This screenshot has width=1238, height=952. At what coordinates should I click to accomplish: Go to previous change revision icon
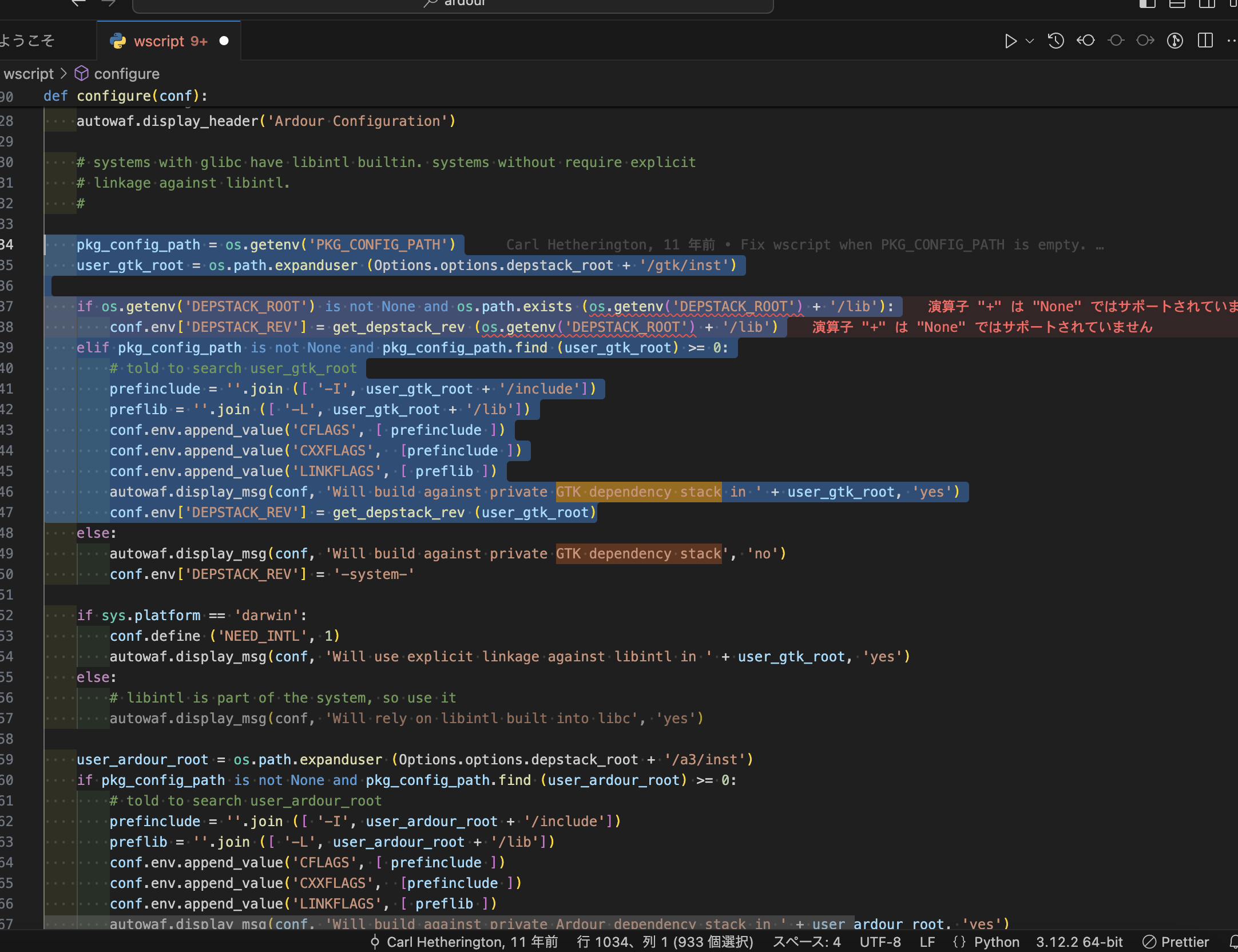1085,41
